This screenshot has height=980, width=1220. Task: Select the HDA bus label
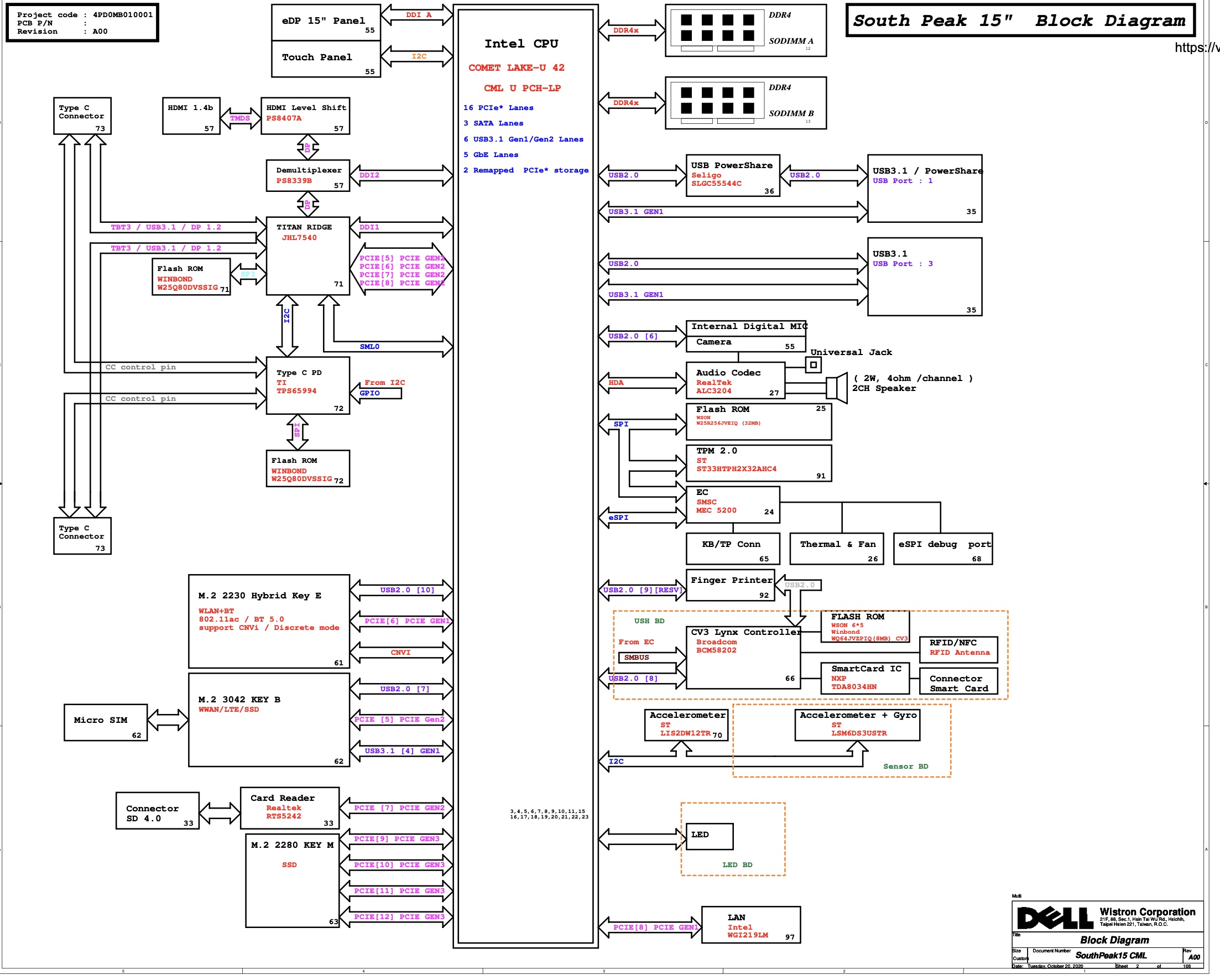[616, 383]
